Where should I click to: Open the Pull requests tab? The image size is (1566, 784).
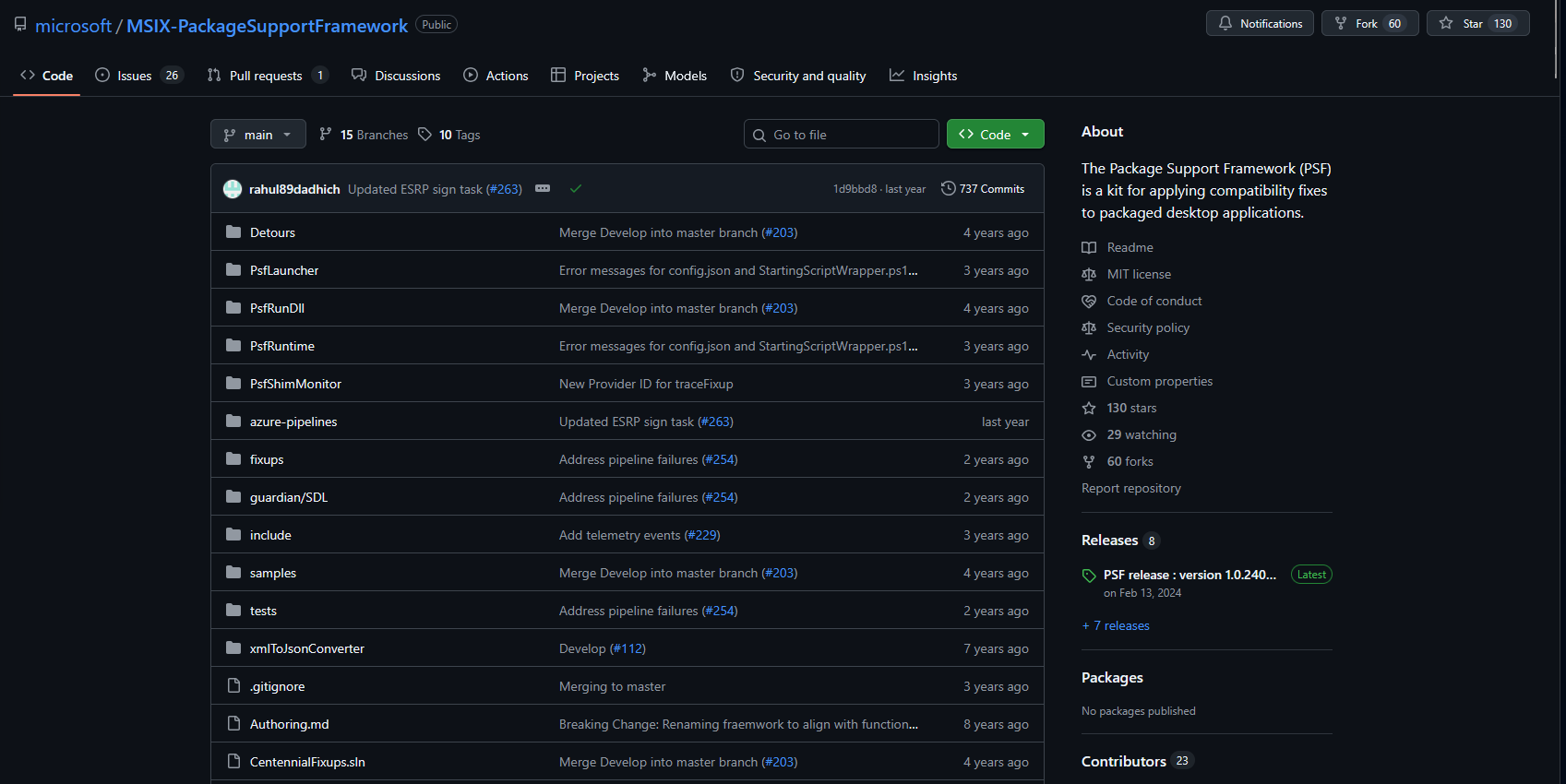[267, 76]
